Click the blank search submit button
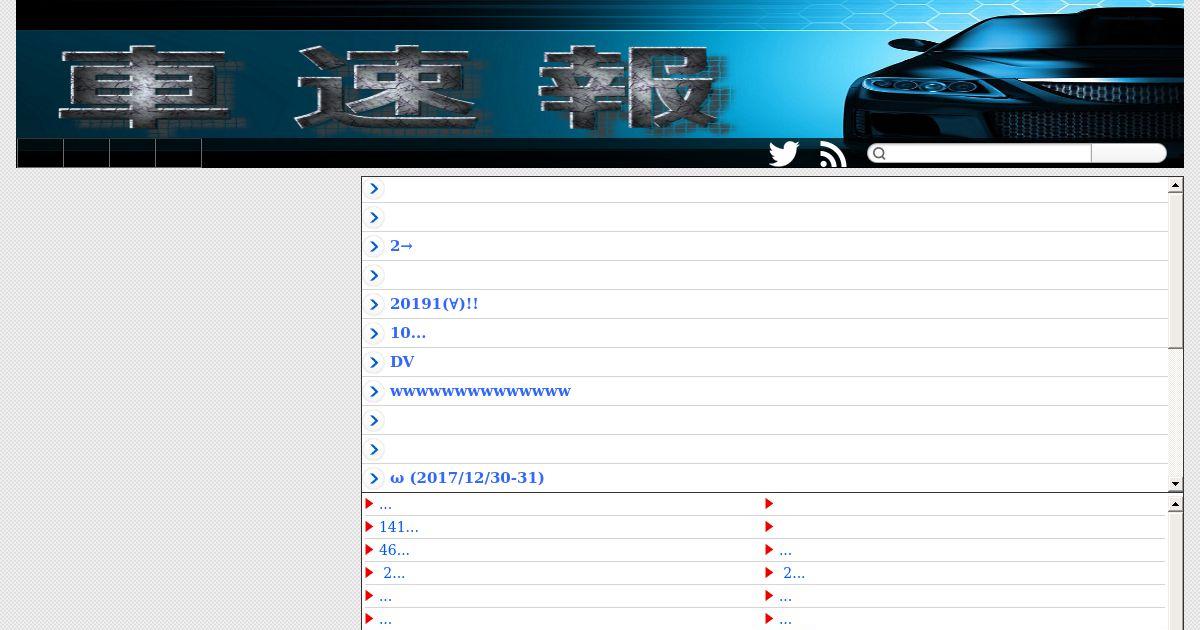This screenshot has width=1200, height=630. point(1129,153)
